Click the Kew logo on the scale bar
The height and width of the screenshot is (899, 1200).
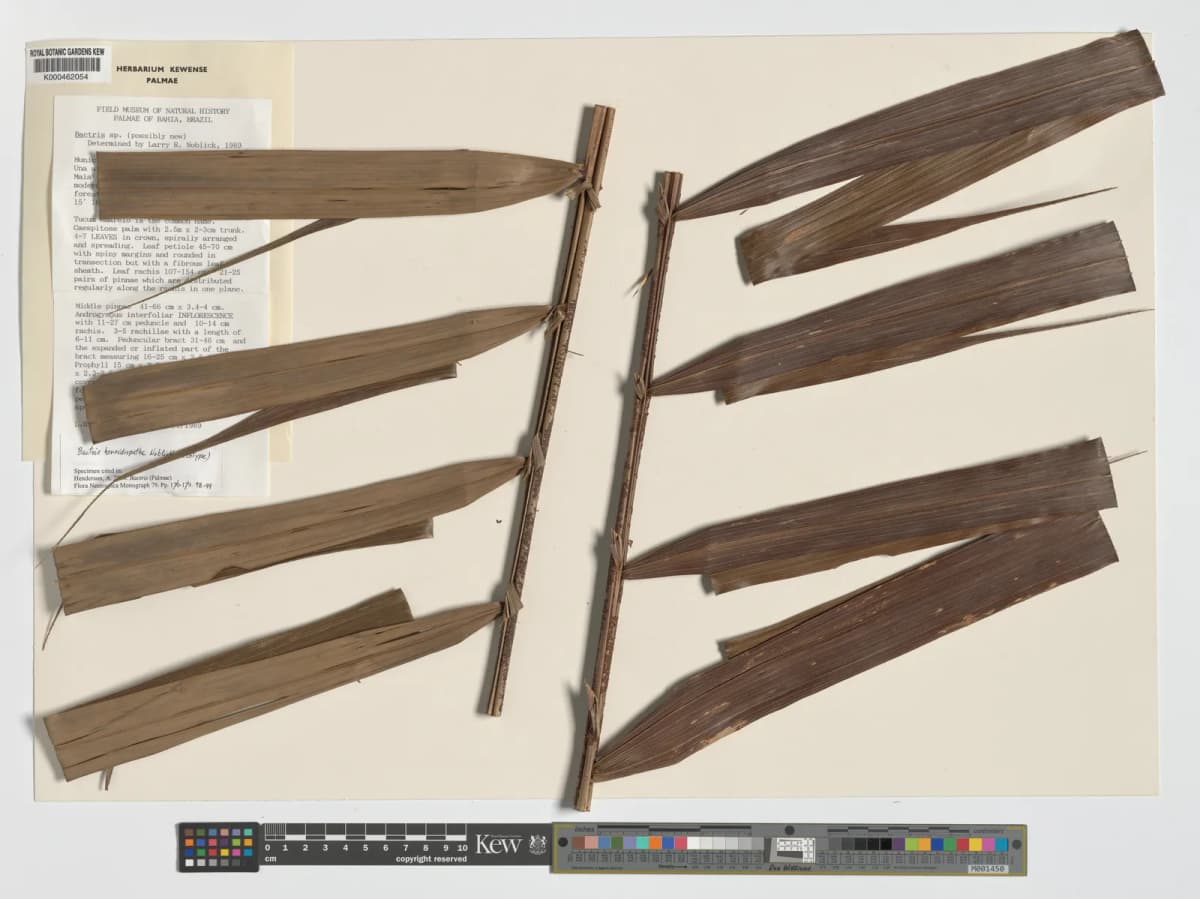coord(499,845)
